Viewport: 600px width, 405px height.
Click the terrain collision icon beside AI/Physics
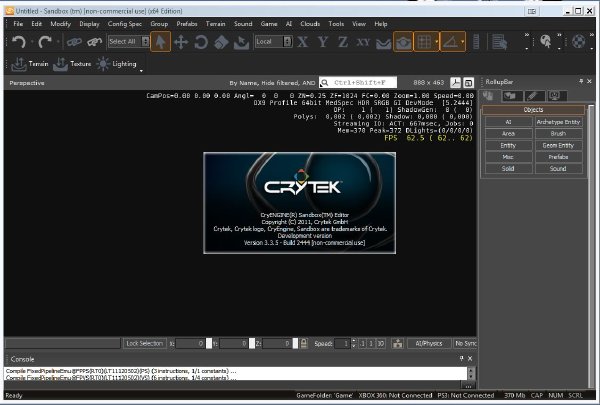(x=398, y=343)
